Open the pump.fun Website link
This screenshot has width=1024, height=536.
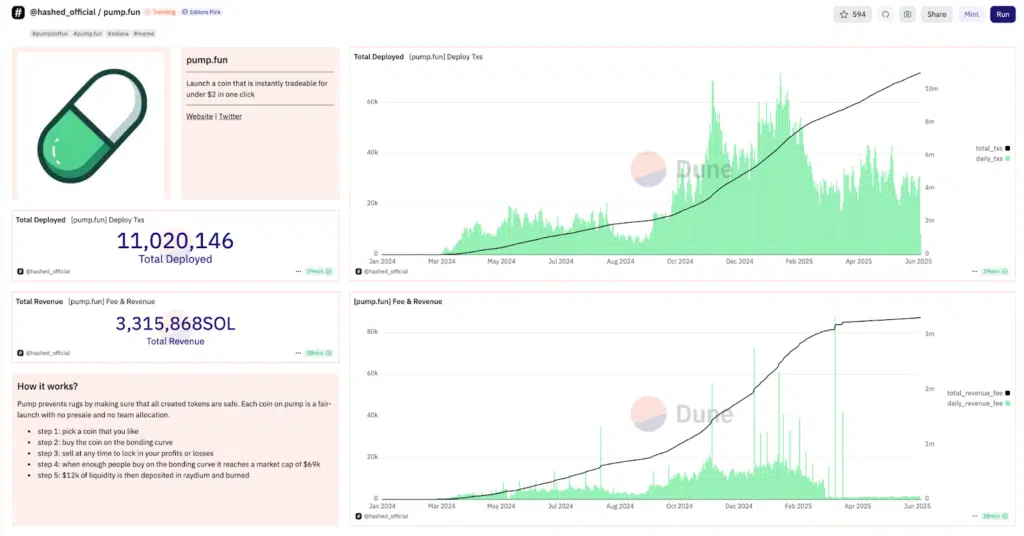[x=199, y=116]
